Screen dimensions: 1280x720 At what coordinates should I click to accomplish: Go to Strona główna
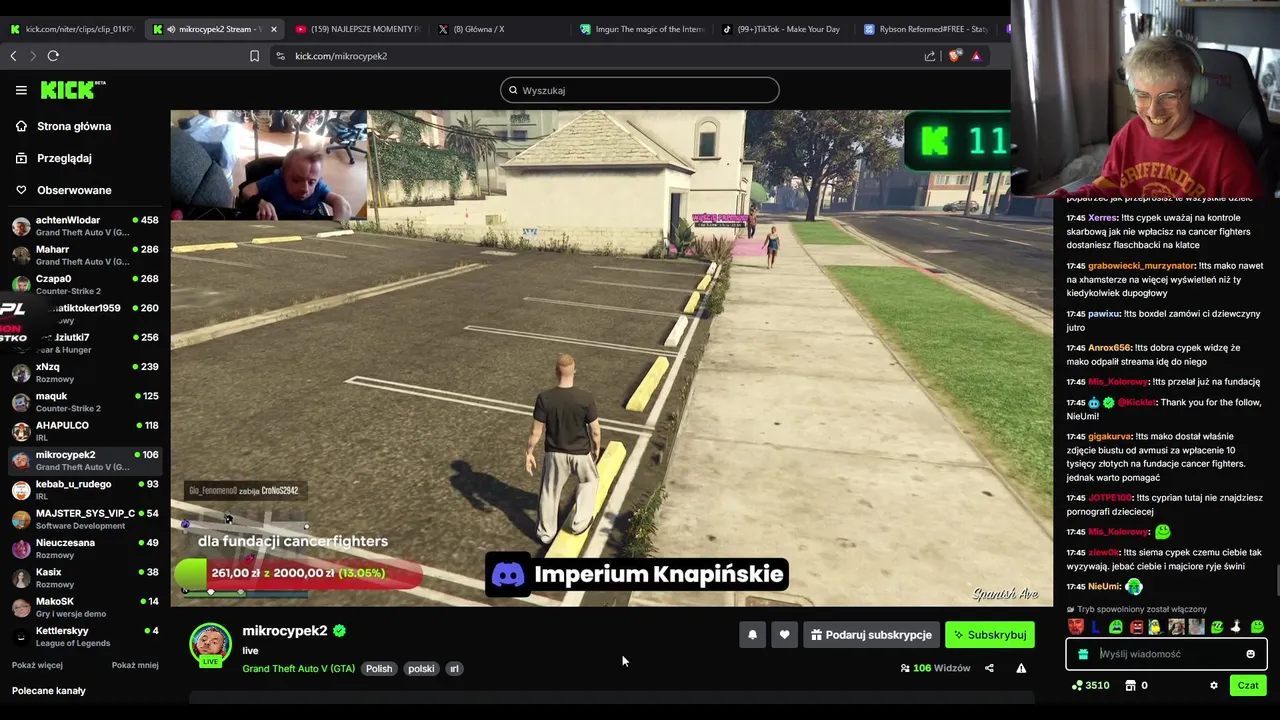(74, 126)
